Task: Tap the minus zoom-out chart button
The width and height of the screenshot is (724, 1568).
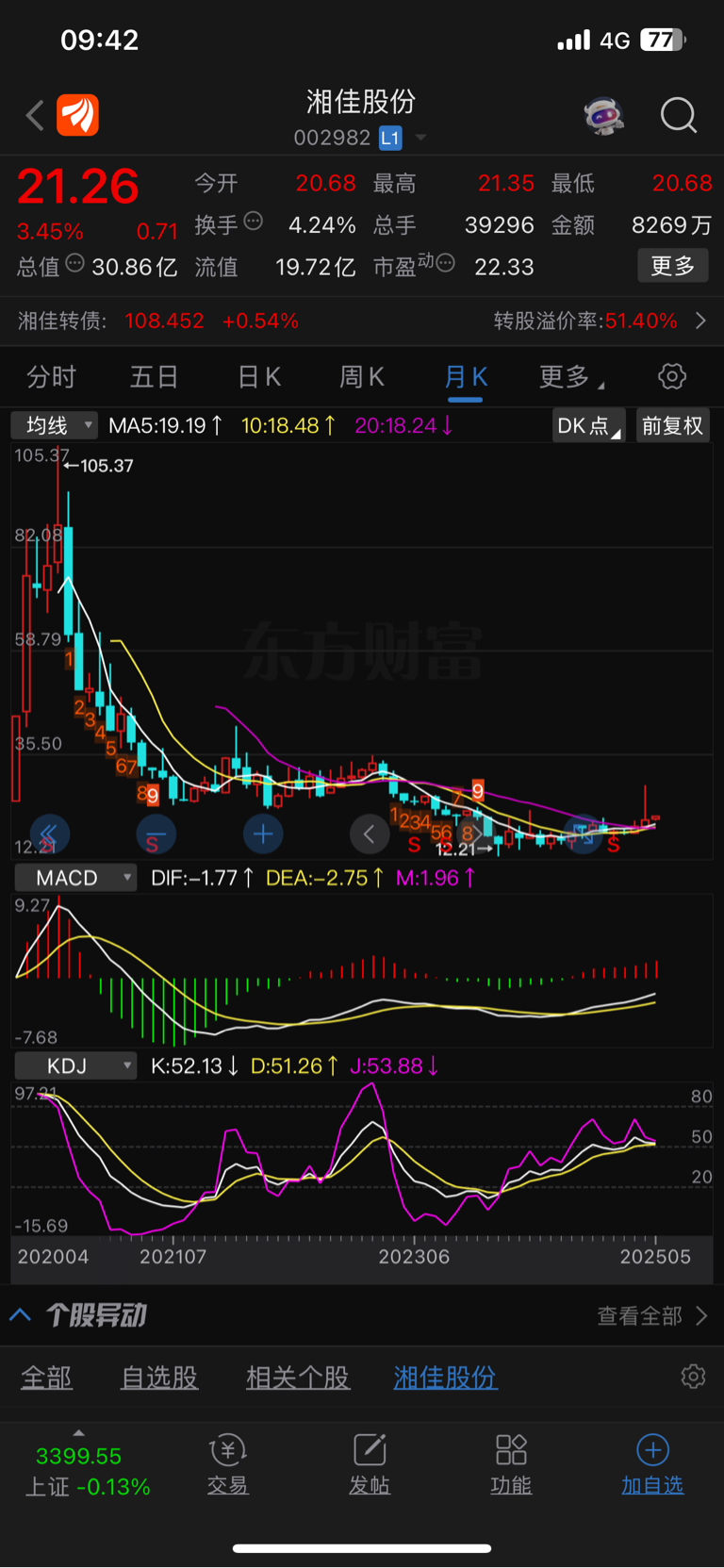Action: click(156, 834)
